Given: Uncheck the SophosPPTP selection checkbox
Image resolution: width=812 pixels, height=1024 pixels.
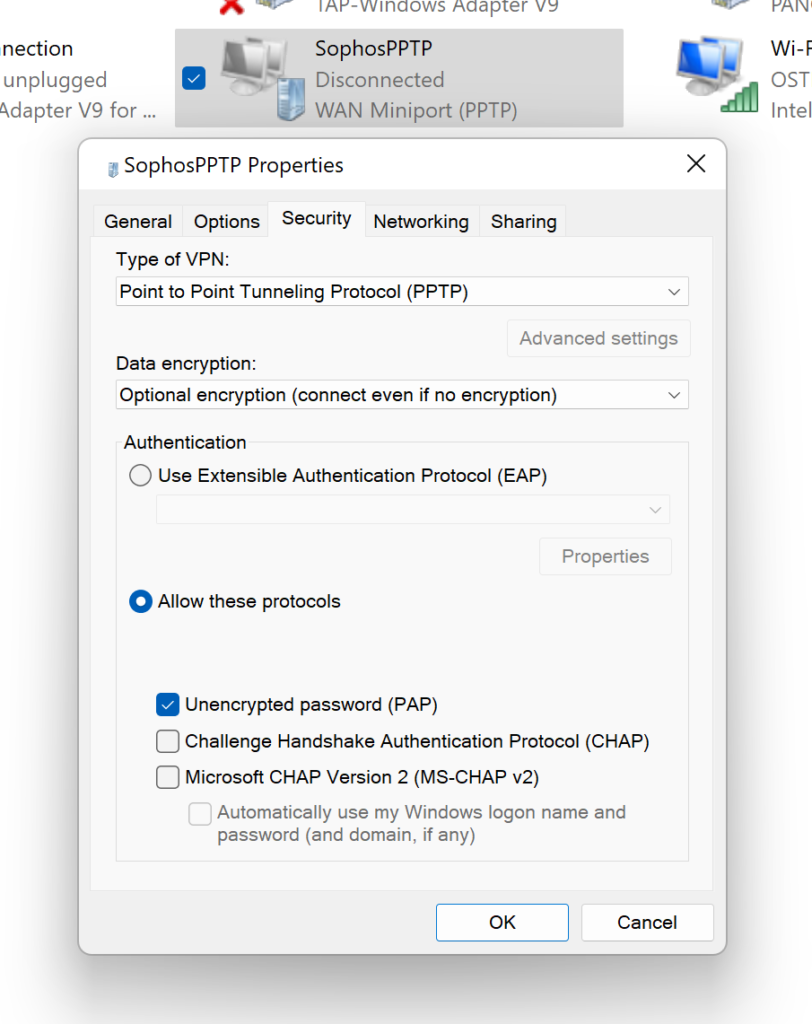Looking at the screenshot, I should coord(193,78).
